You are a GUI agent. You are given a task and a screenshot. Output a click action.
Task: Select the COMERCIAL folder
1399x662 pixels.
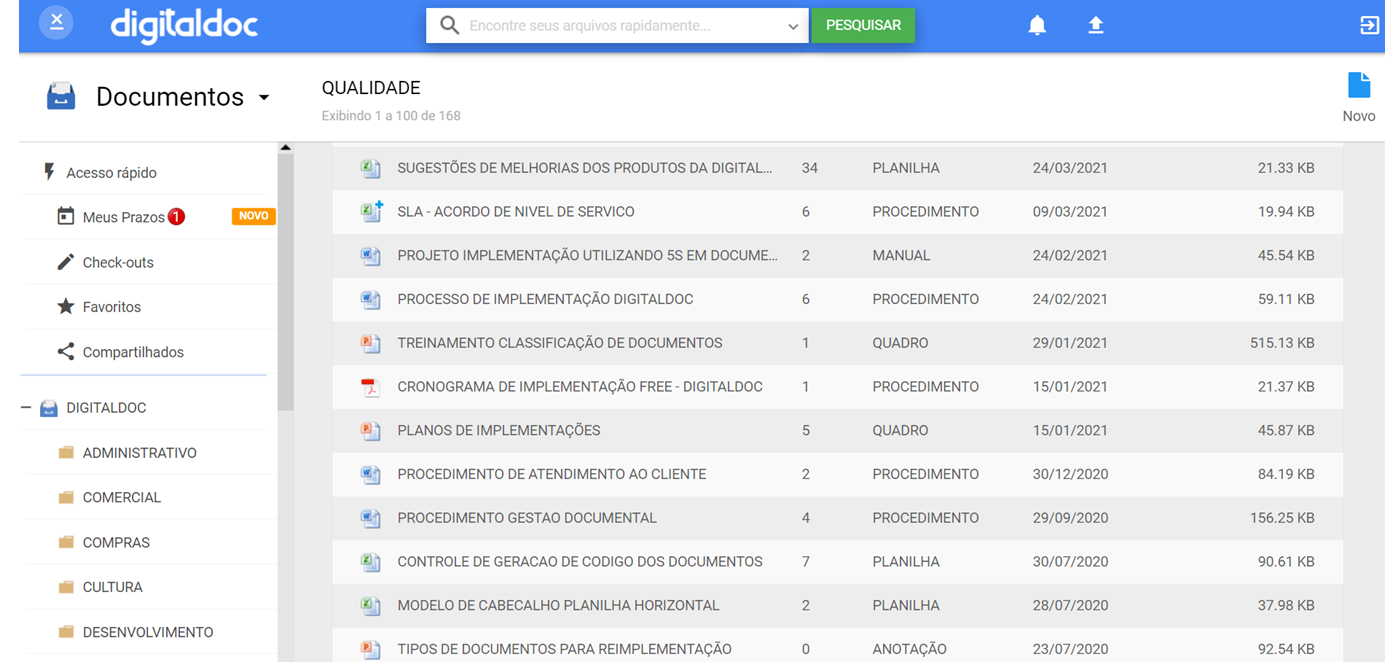(121, 497)
